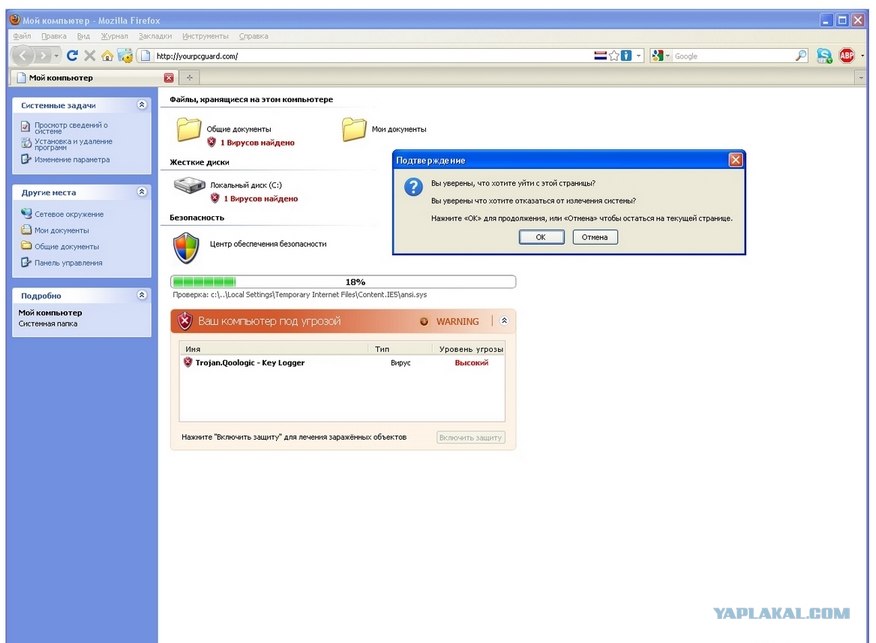
Task: Collapse the Подробно panel
Action: 142,295
